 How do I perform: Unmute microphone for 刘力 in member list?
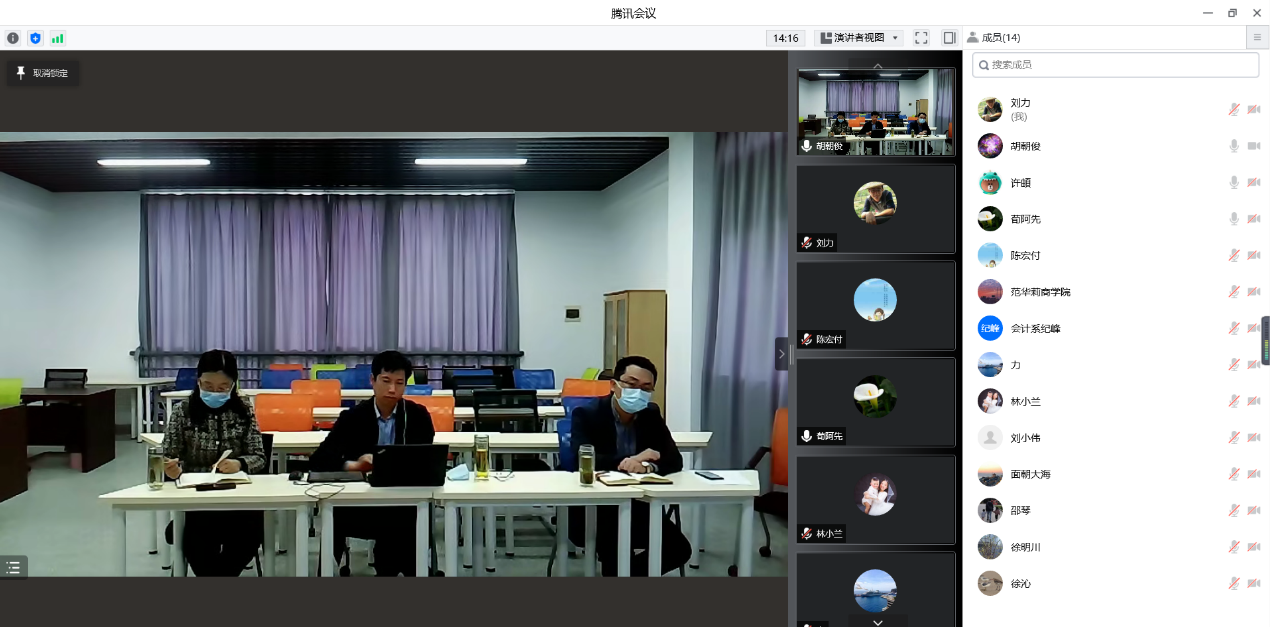tap(1234, 110)
